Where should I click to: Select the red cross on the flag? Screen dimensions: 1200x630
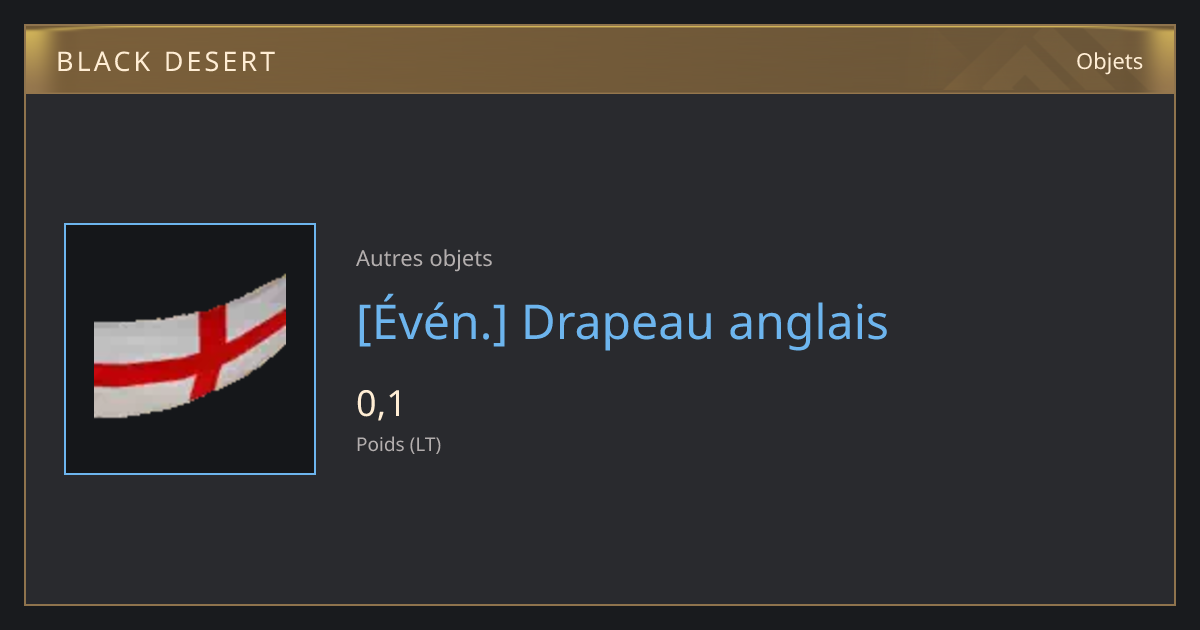[206, 353]
